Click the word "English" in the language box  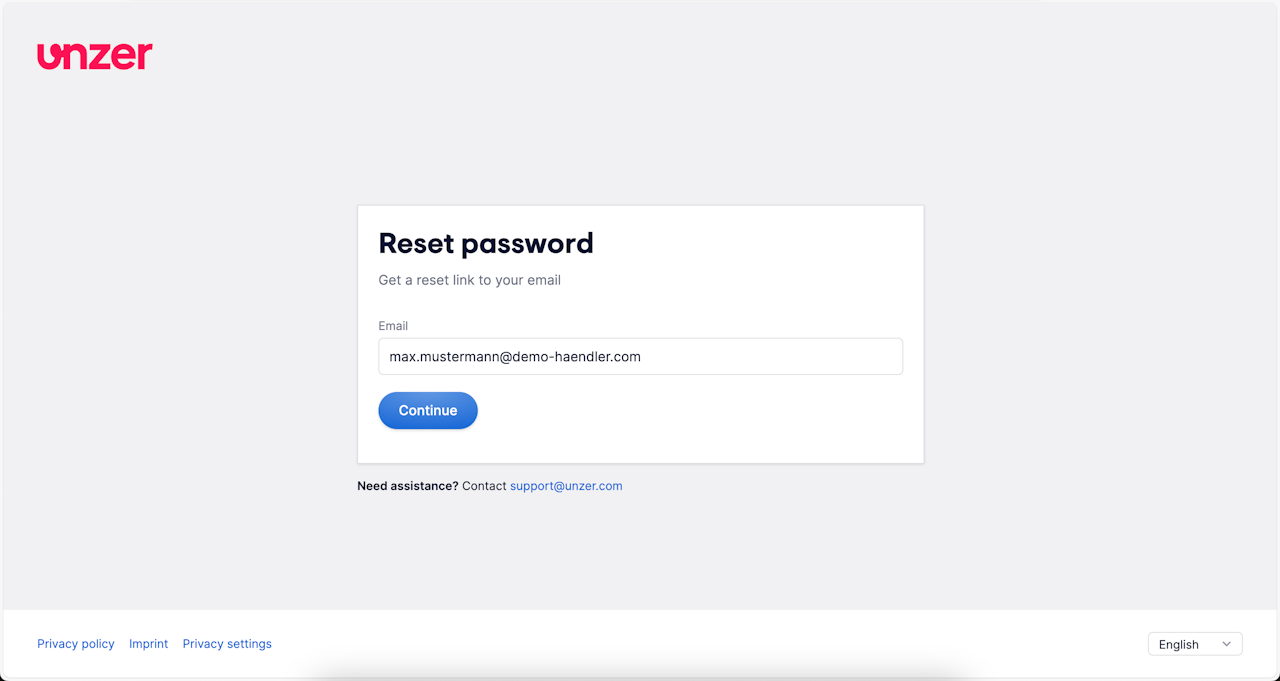(x=1178, y=645)
